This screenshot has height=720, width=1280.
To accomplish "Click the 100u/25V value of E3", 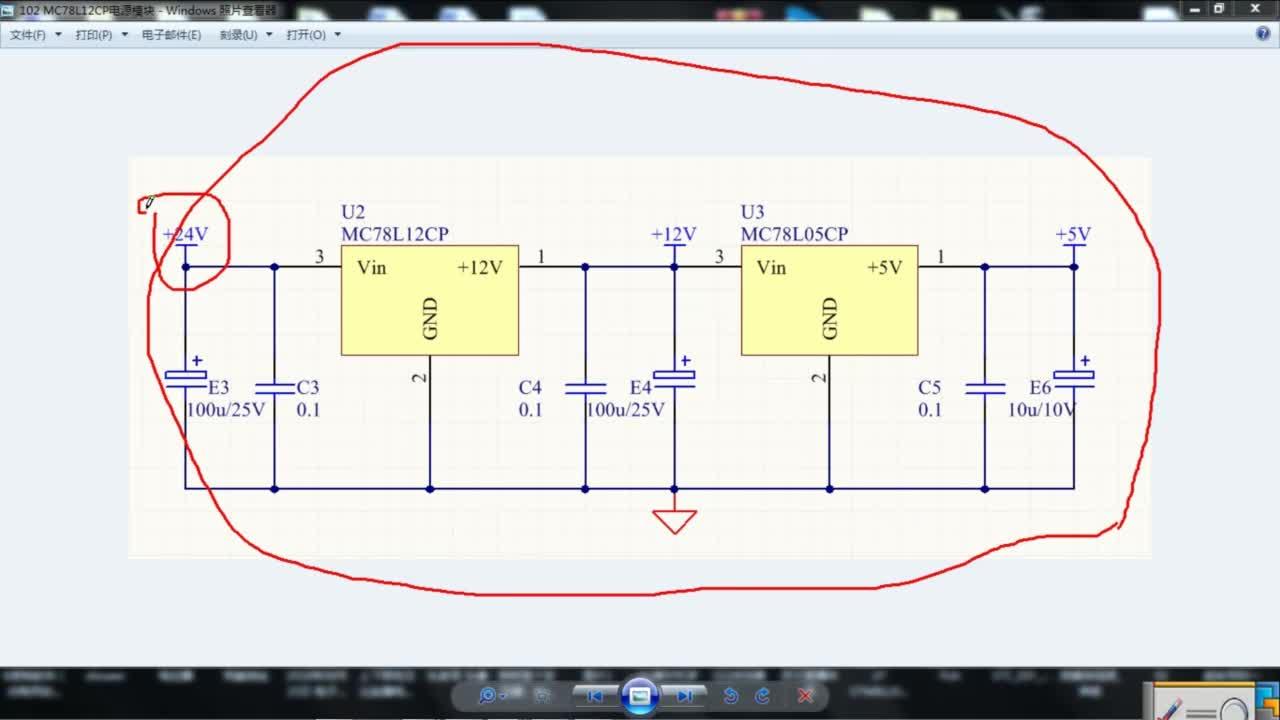I will tap(226, 410).
